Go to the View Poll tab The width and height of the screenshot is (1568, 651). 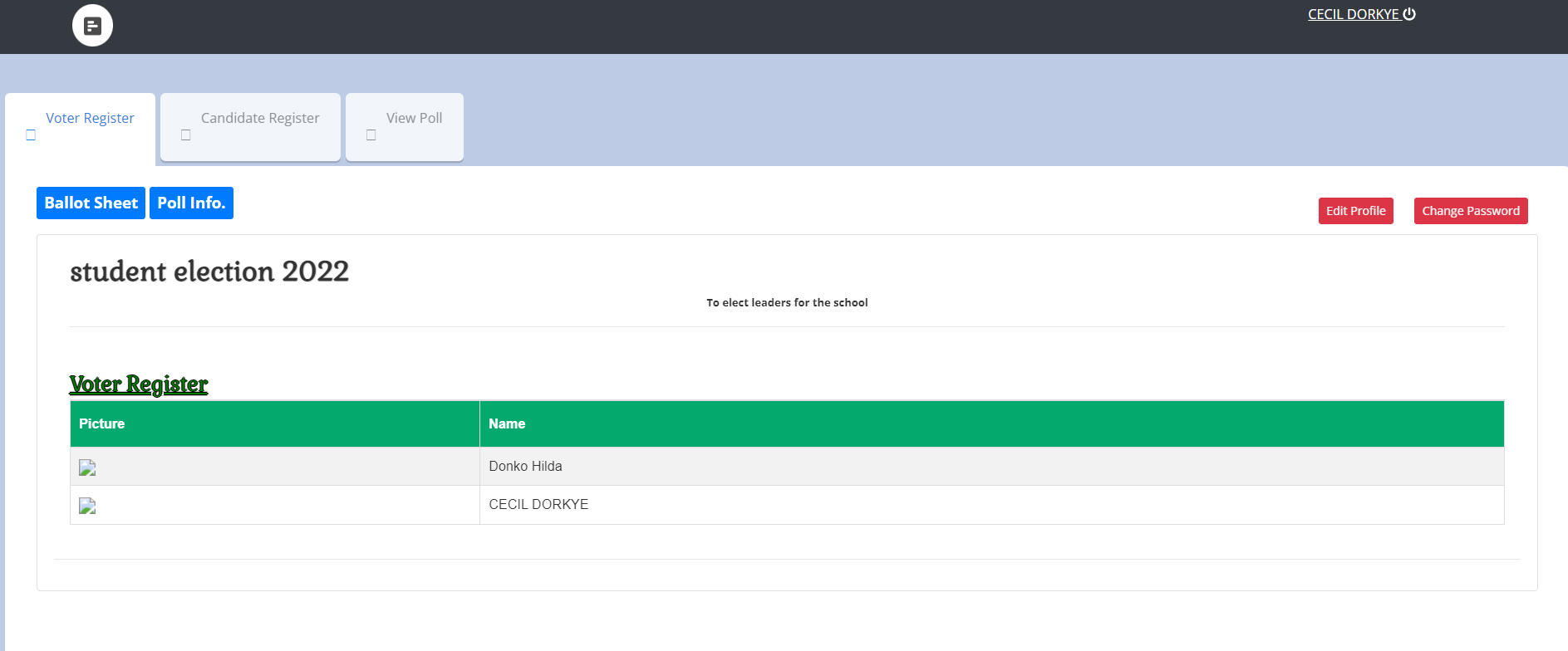pyautogui.click(x=414, y=118)
